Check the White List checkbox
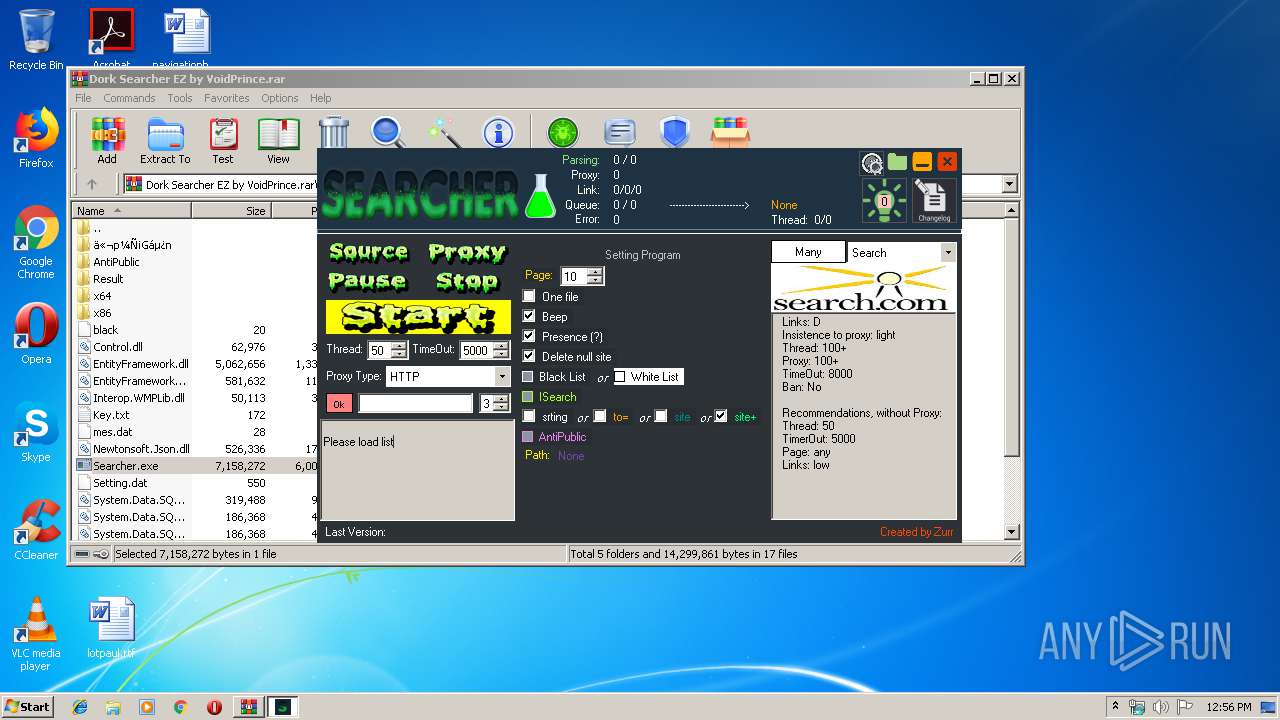The width and height of the screenshot is (1280, 720). click(620, 377)
